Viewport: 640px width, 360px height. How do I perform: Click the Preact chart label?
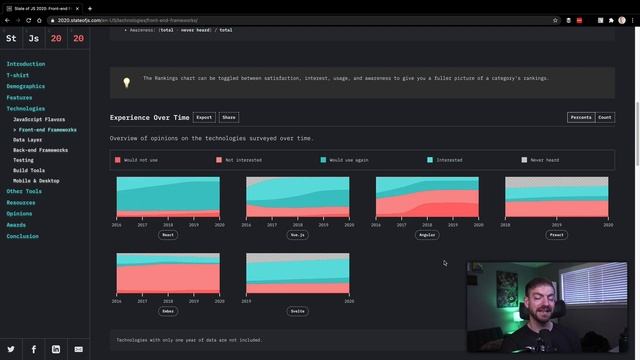point(556,235)
